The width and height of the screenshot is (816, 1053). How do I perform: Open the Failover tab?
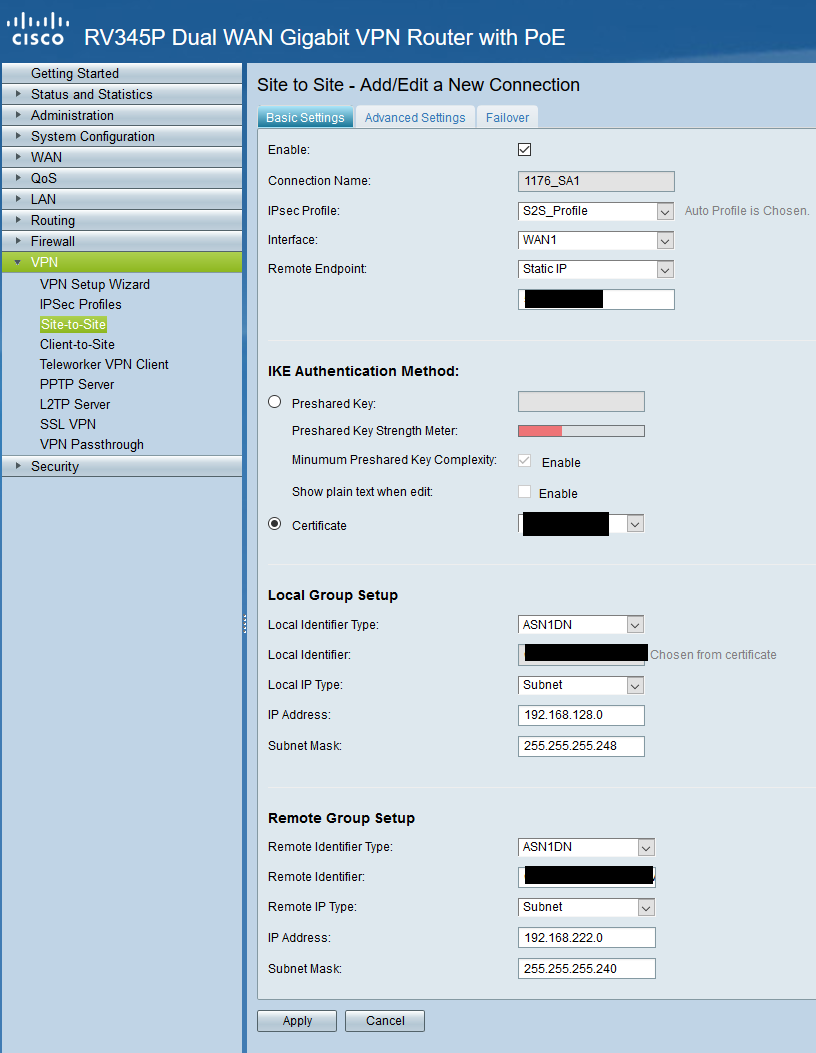click(x=507, y=117)
